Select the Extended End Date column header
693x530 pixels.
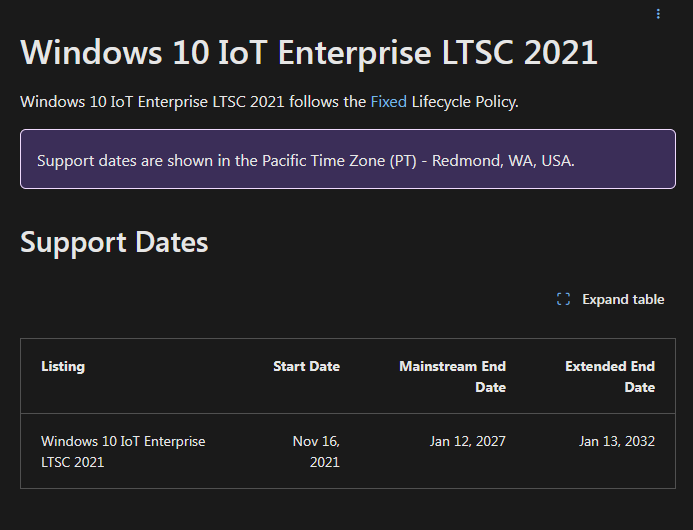pyautogui.click(x=610, y=376)
